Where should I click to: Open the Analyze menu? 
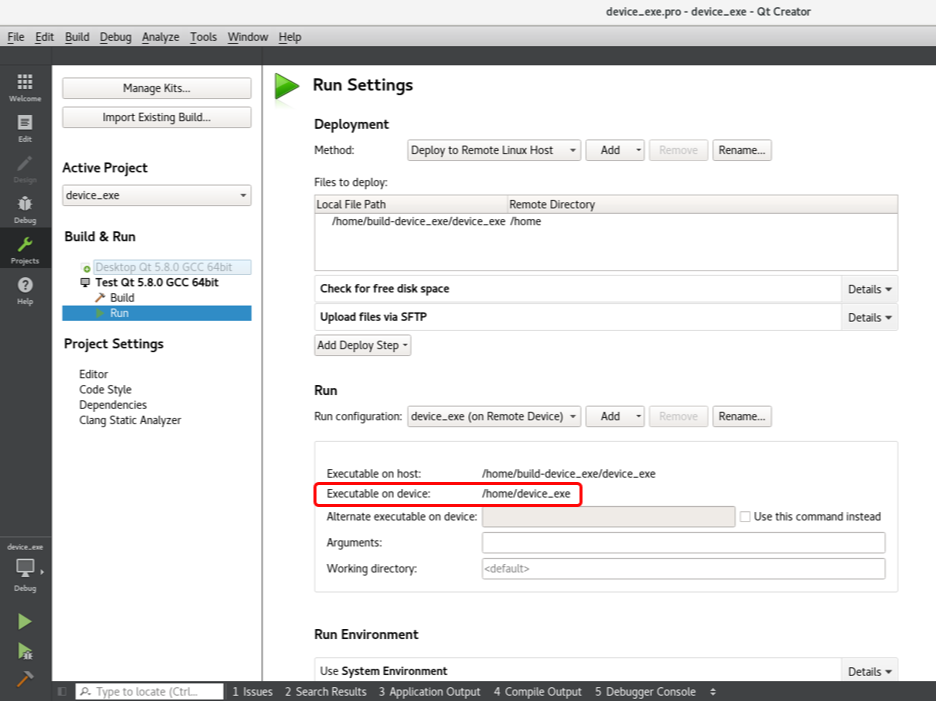(x=161, y=37)
